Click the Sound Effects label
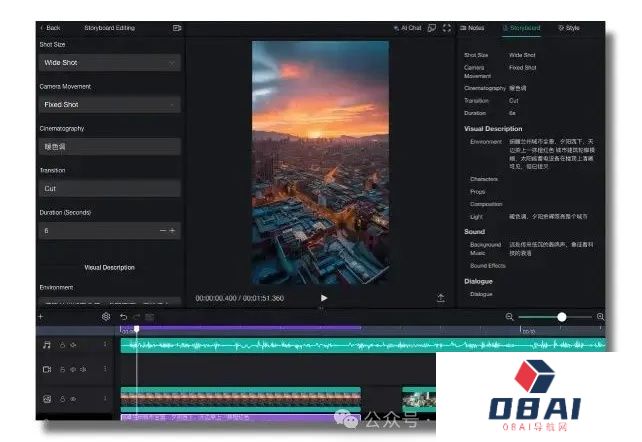The width and height of the screenshot is (642, 442). click(488, 266)
